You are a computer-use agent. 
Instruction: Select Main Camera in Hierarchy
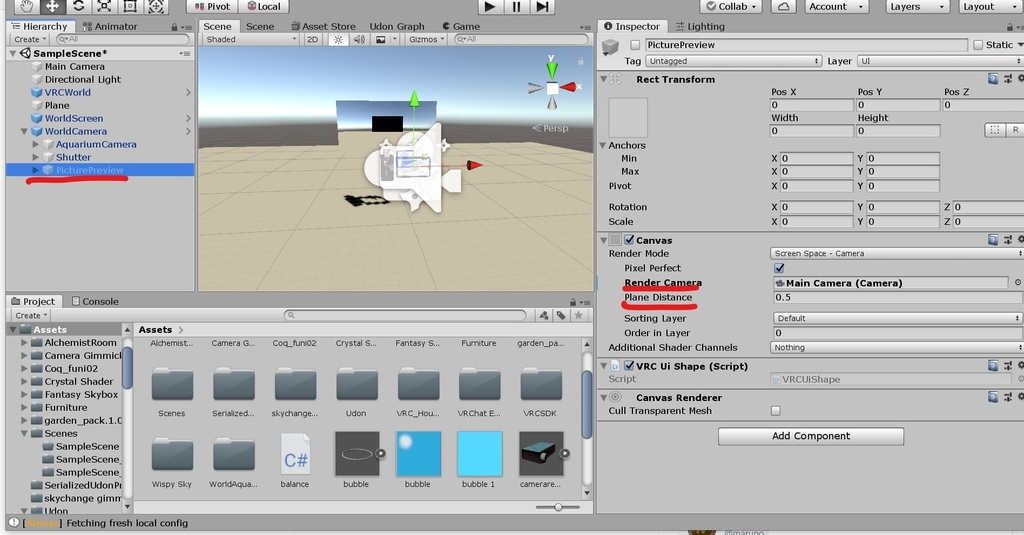pos(74,66)
